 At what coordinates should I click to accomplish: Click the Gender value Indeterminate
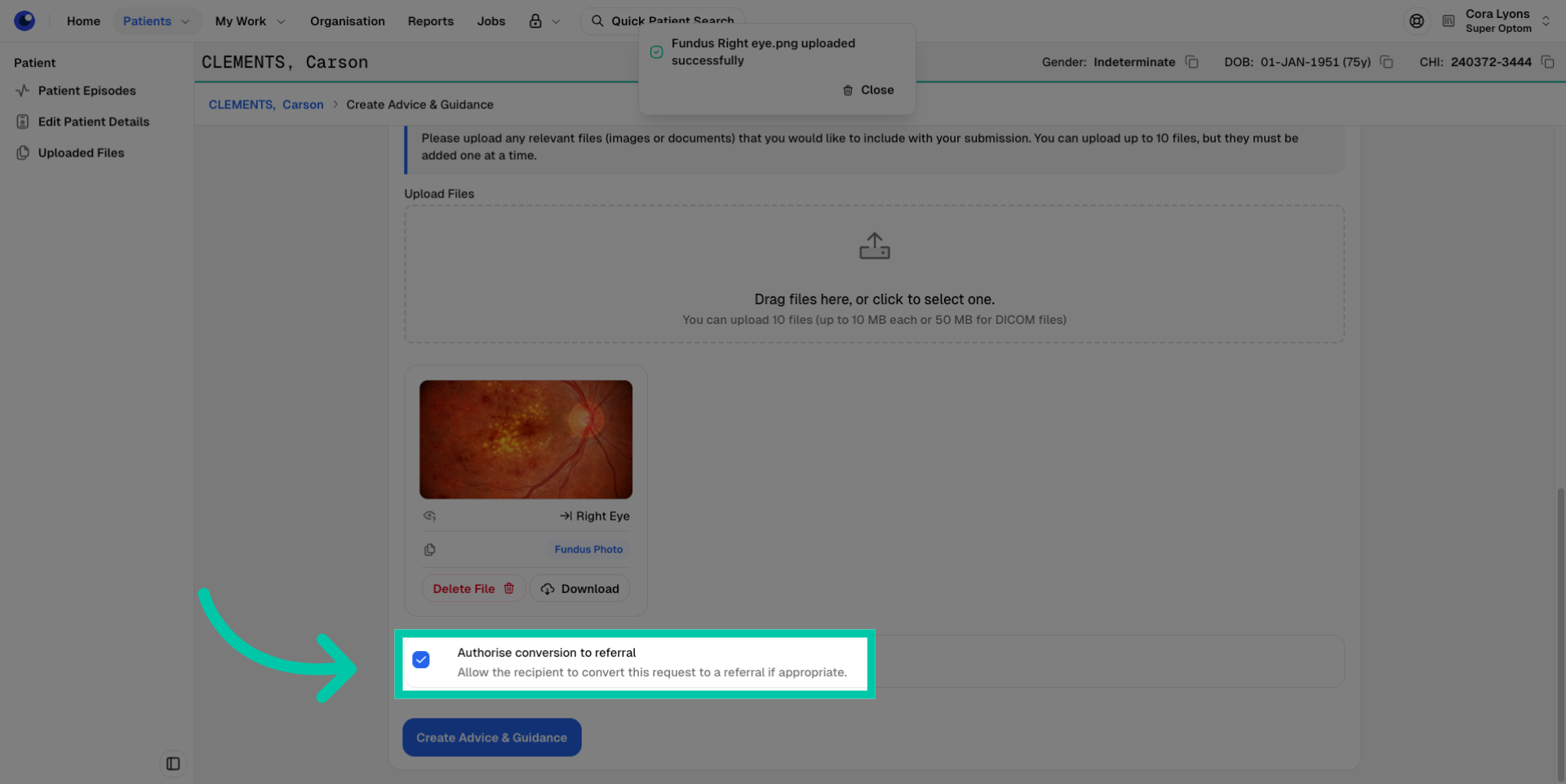point(1134,62)
